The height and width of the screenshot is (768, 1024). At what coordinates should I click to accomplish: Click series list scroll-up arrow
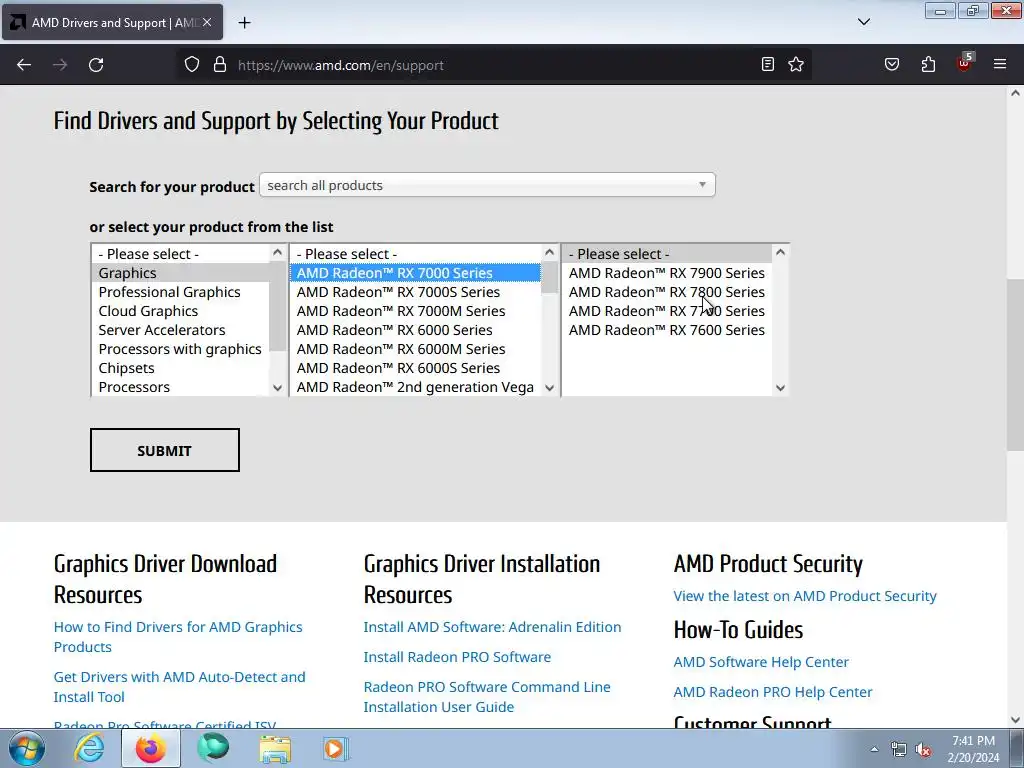click(550, 252)
